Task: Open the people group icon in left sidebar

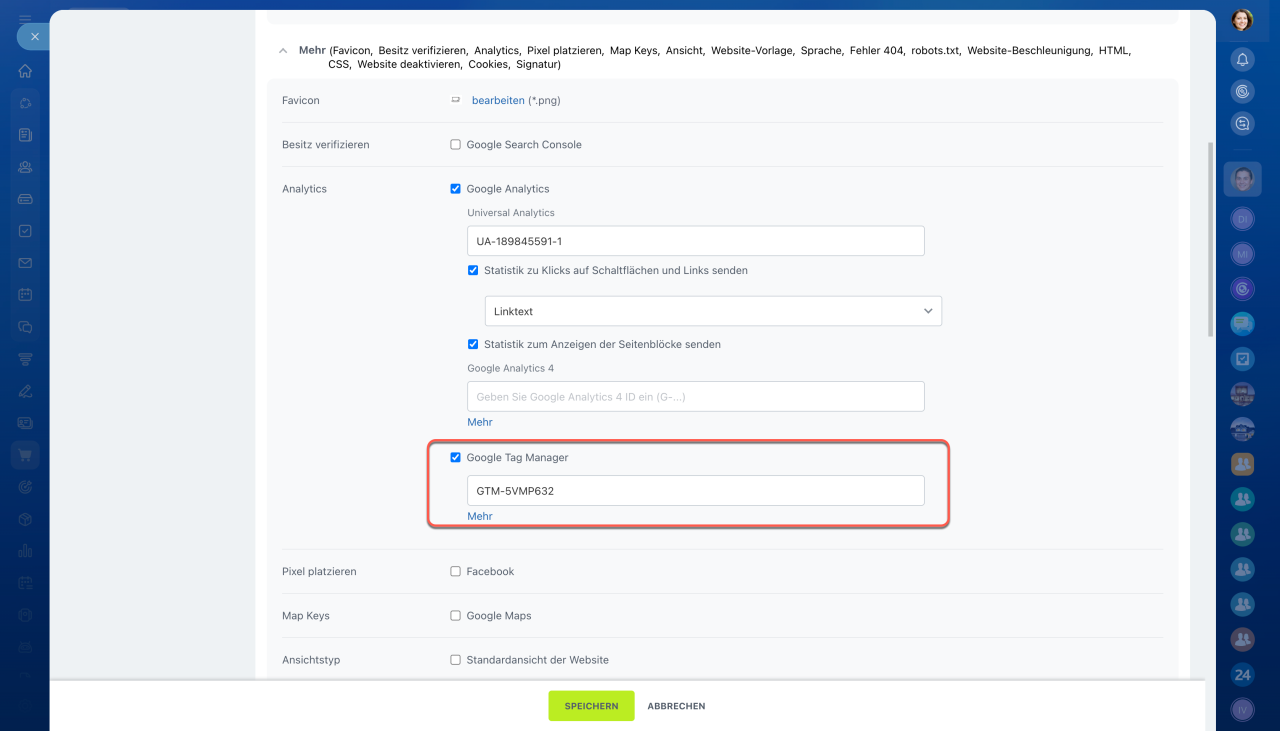Action: point(25,167)
